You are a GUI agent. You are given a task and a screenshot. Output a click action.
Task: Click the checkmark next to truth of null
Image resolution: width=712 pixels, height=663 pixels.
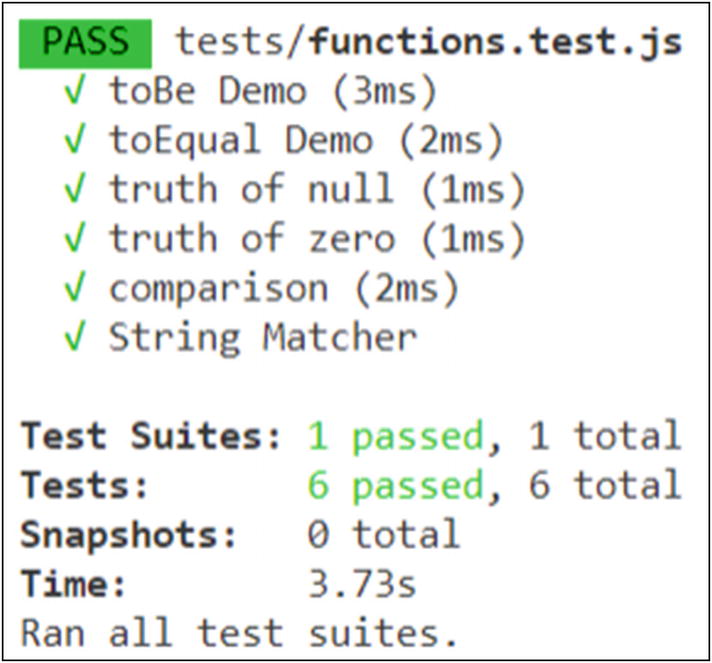pyautogui.click(x=75, y=190)
